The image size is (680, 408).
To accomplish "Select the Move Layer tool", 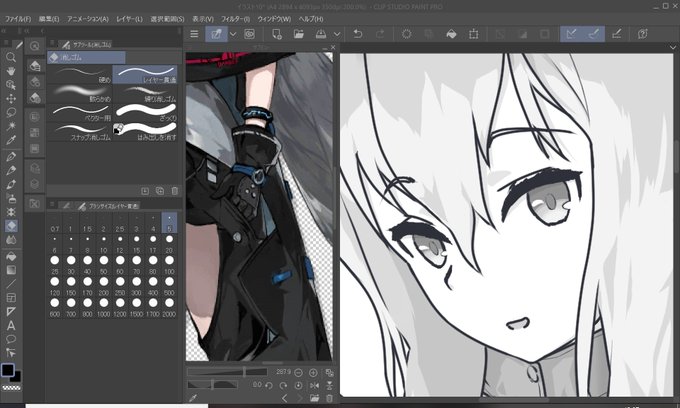I will pos(11,99).
